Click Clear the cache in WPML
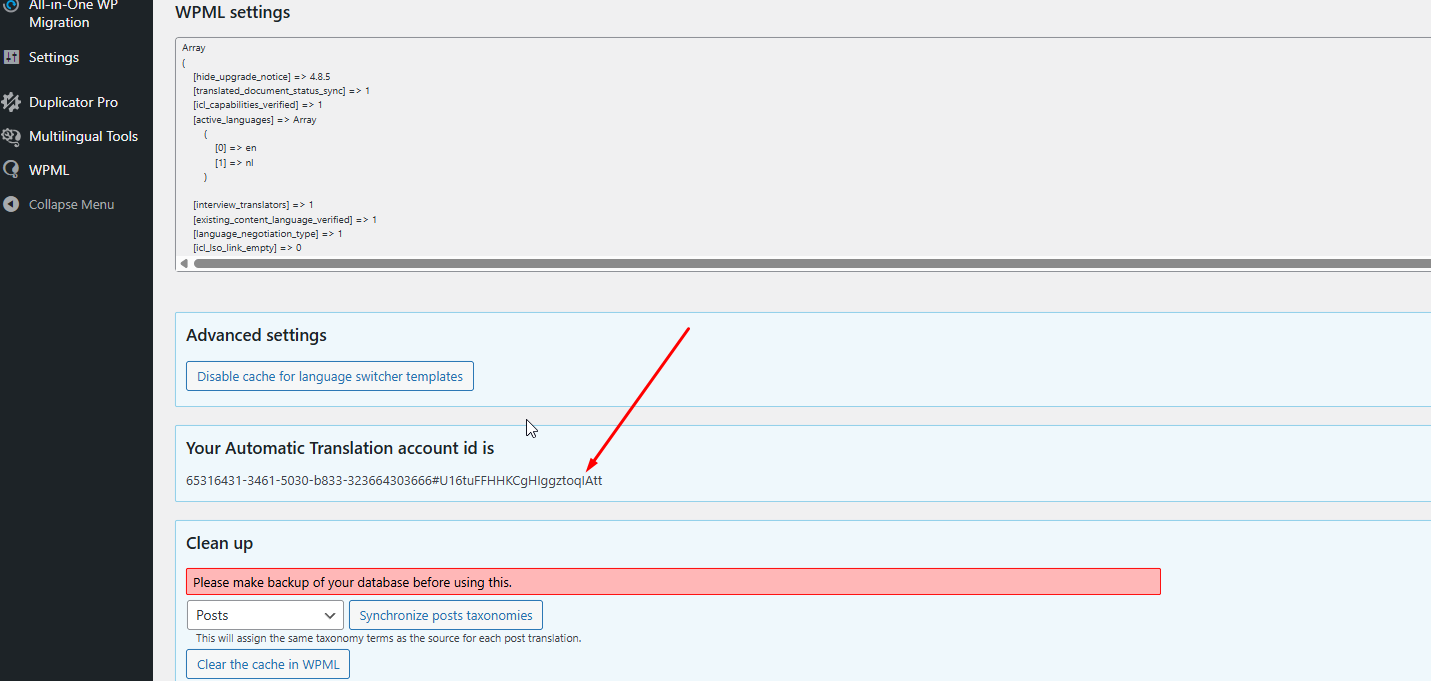Image resolution: width=1431 pixels, height=681 pixels. click(x=268, y=664)
